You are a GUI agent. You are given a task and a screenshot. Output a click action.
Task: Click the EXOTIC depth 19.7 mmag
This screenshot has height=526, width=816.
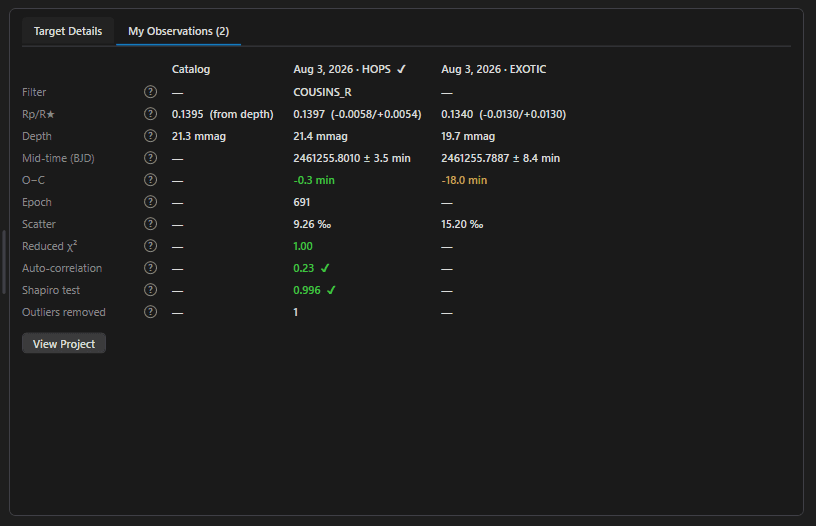coord(468,136)
